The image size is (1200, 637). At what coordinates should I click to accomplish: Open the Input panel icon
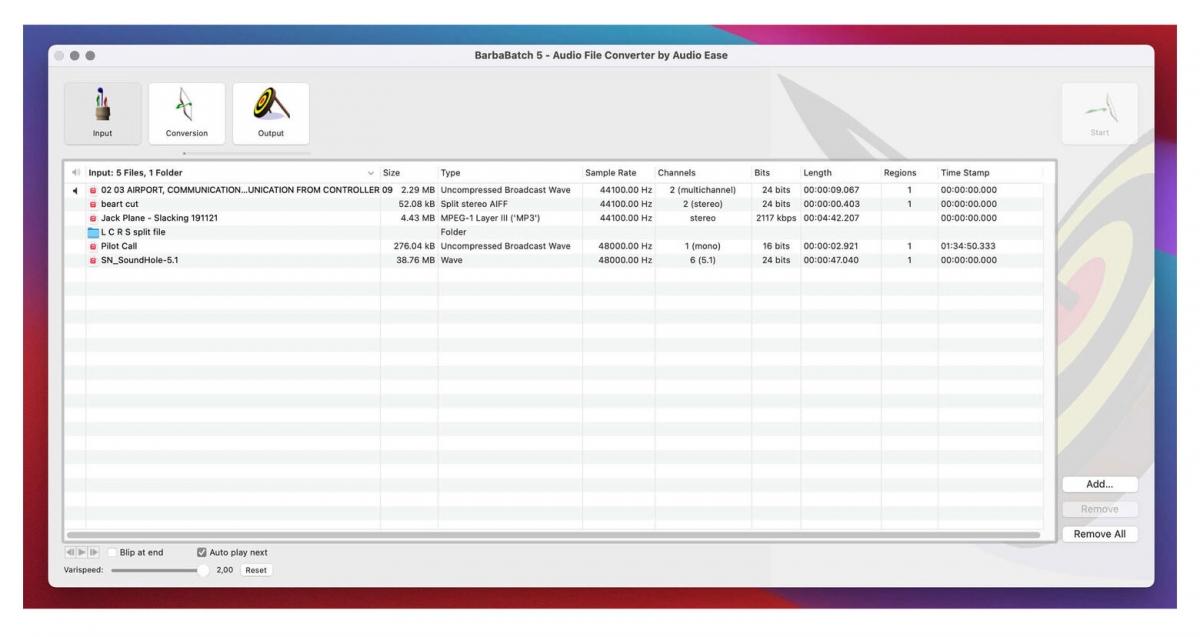[103, 113]
